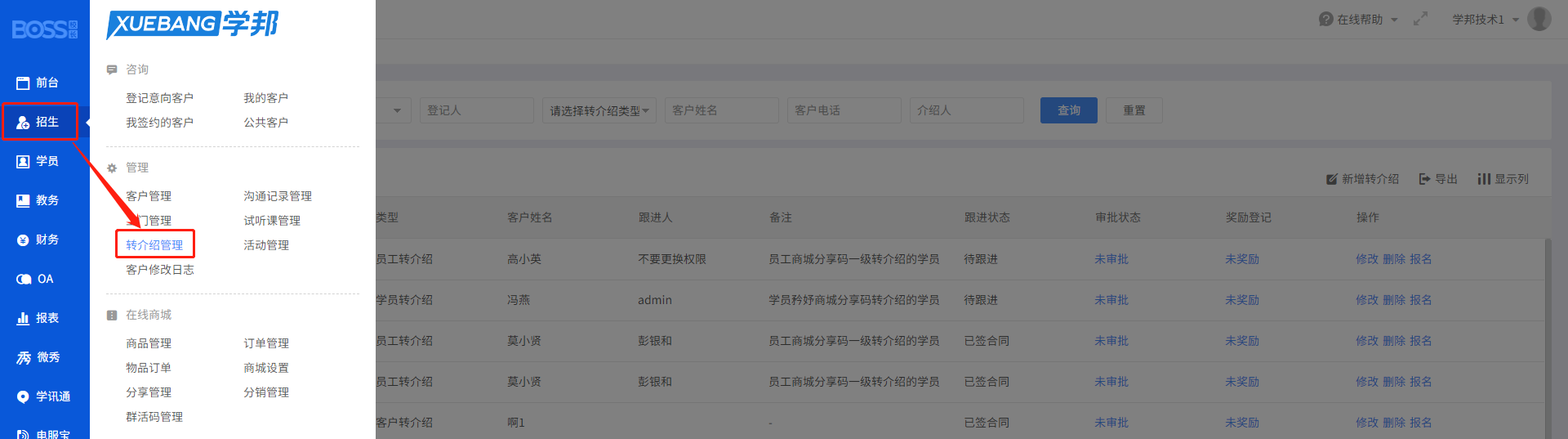
Task: Open the 电服宝 sidebar section
Action: 43,434
